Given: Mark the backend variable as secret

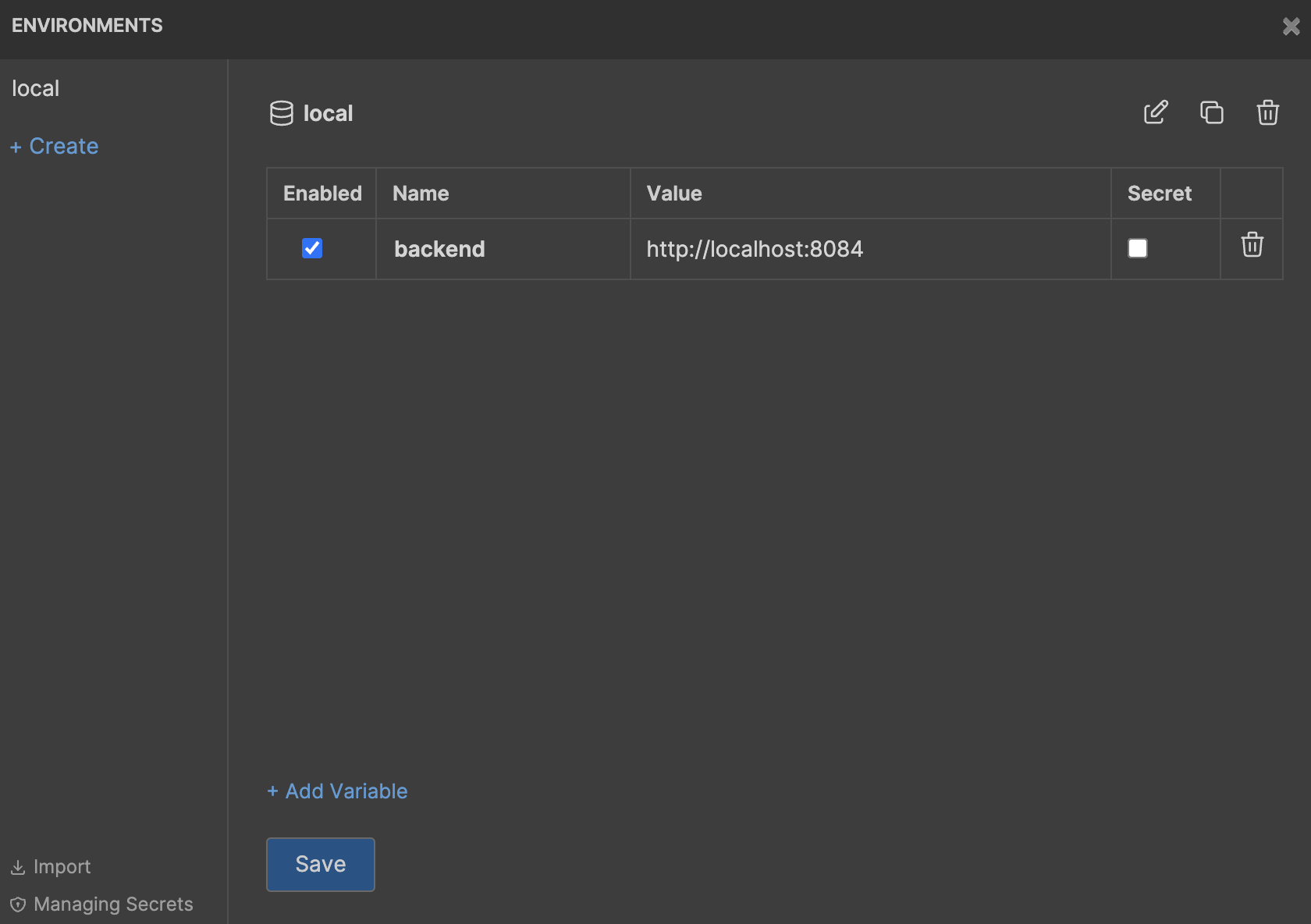Looking at the screenshot, I should [x=1138, y=248].
